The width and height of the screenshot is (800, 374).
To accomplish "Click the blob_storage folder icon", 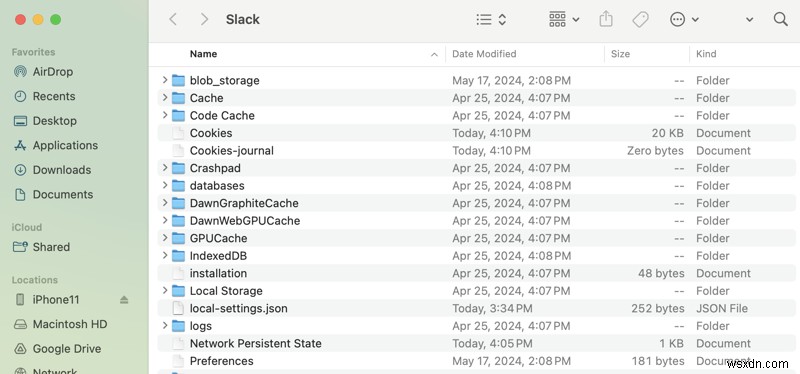I will [178, 81].
